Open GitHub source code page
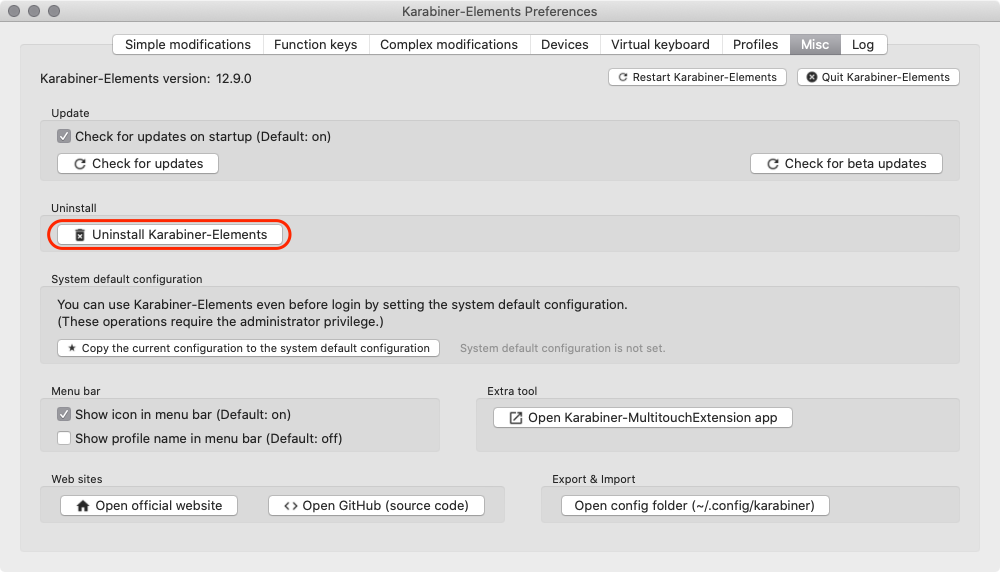 click(376, 506)
